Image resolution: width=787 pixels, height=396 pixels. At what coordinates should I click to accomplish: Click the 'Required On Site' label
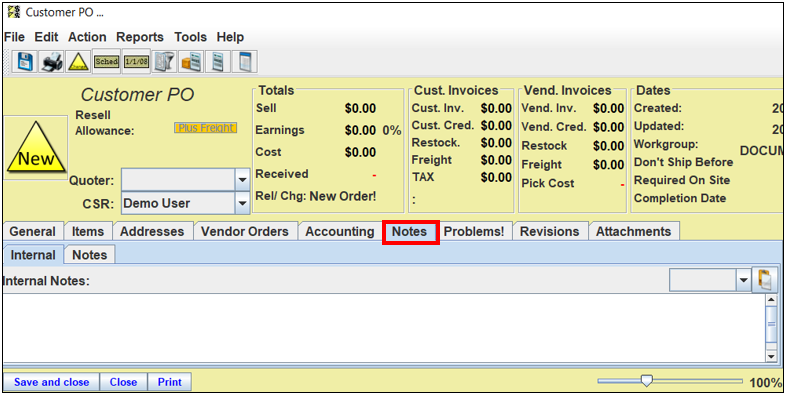(x=682, y=180)
